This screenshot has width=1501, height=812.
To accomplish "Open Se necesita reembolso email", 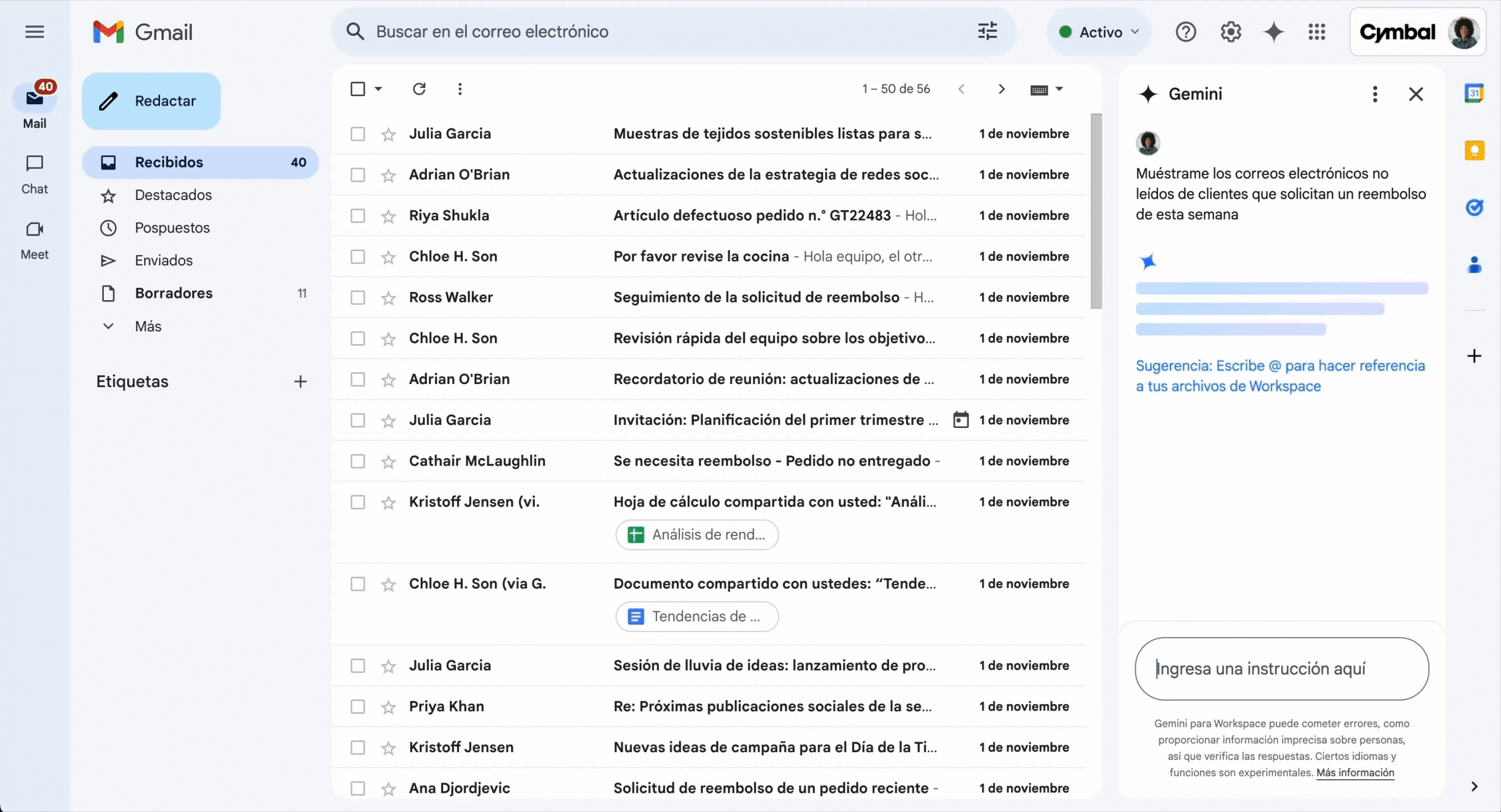I will pos(709,461).
